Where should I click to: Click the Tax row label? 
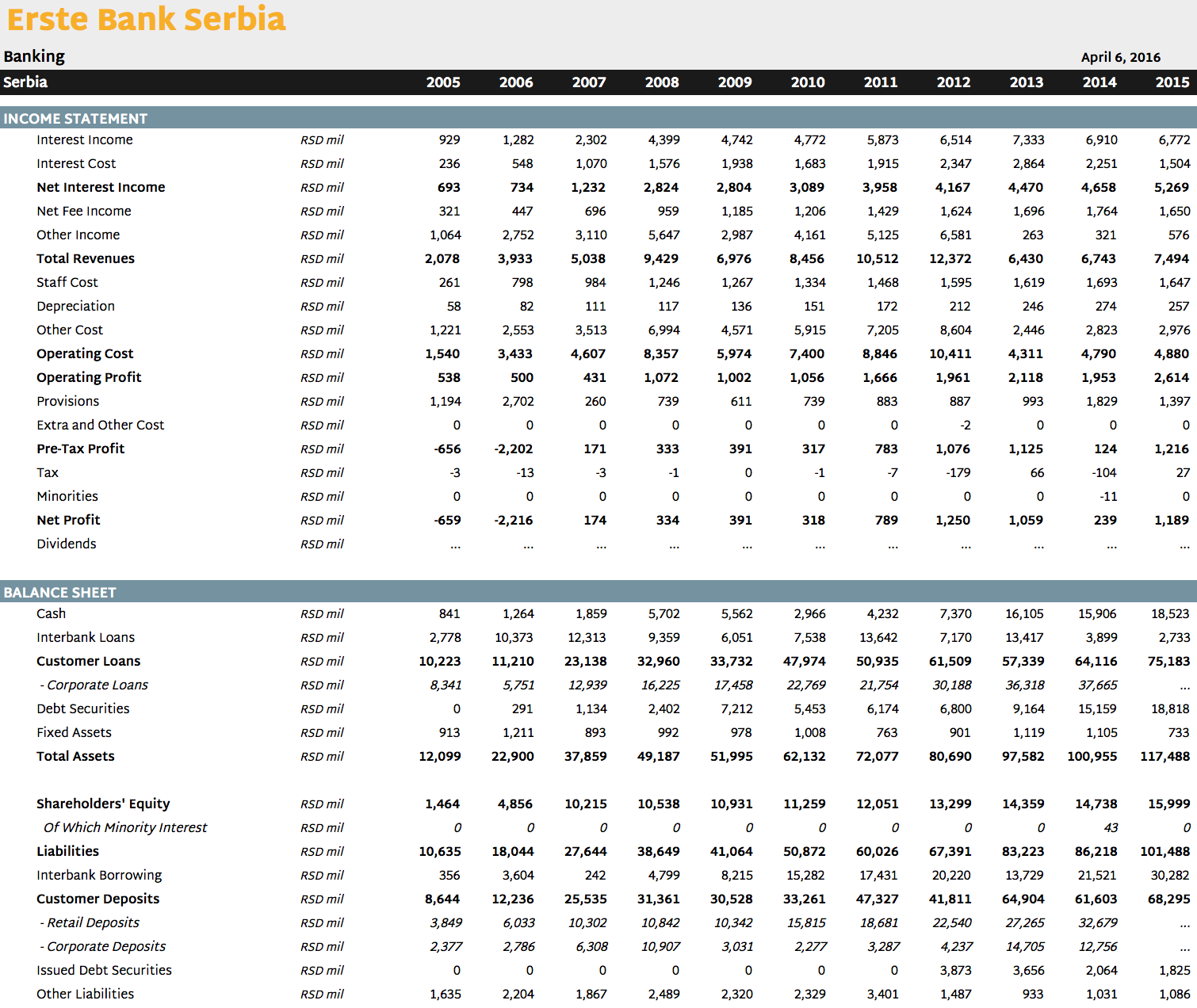(48, 473)
